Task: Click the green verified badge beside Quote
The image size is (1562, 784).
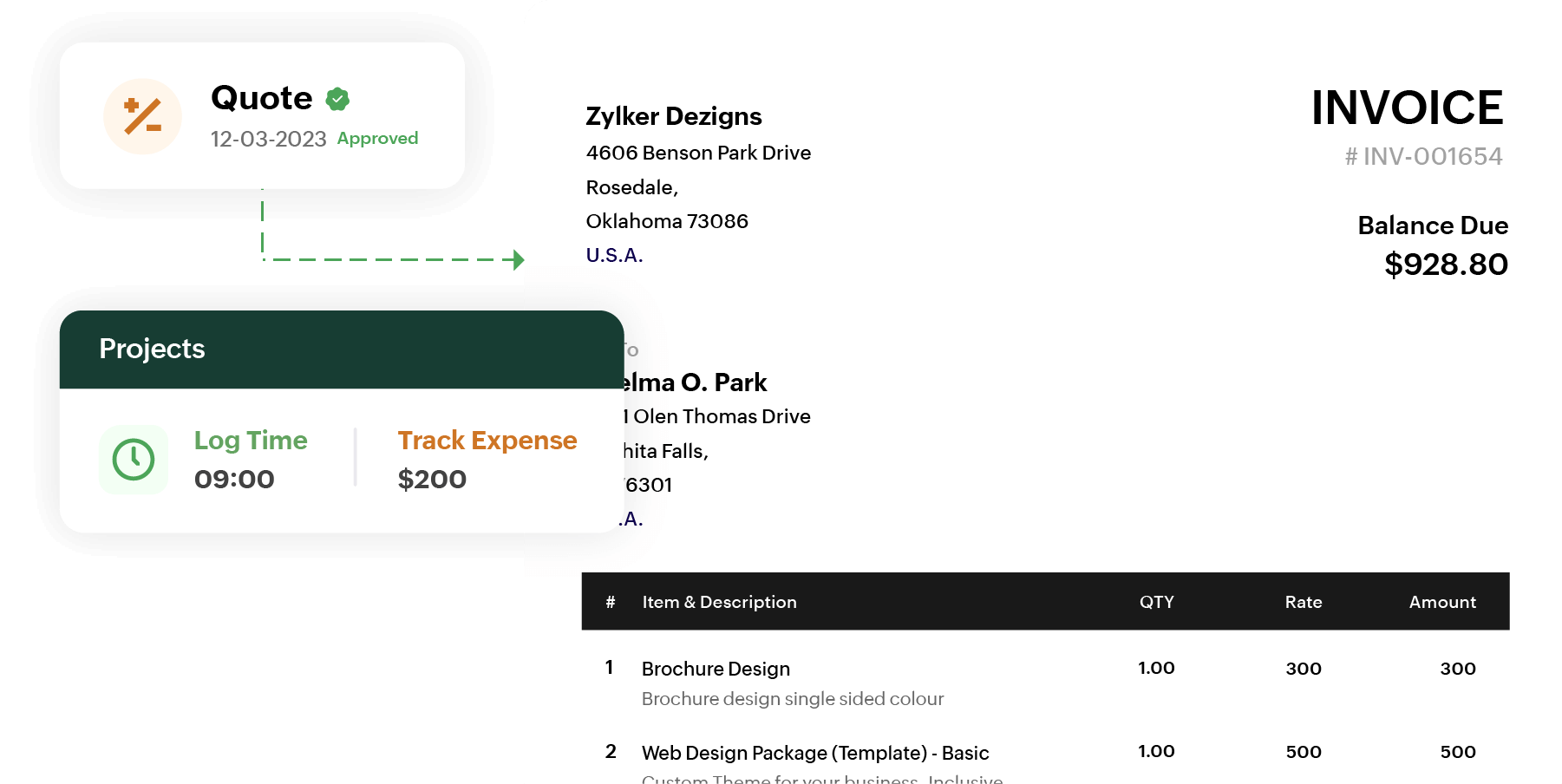Action: coord(337,100)
